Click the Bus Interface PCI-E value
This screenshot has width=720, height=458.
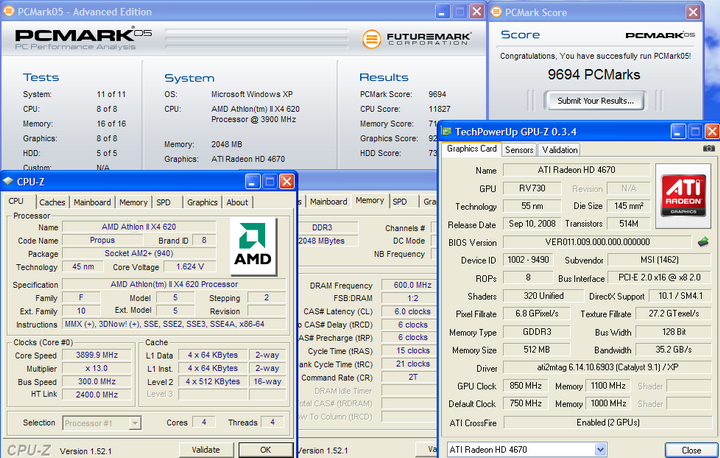coord(659,277)
